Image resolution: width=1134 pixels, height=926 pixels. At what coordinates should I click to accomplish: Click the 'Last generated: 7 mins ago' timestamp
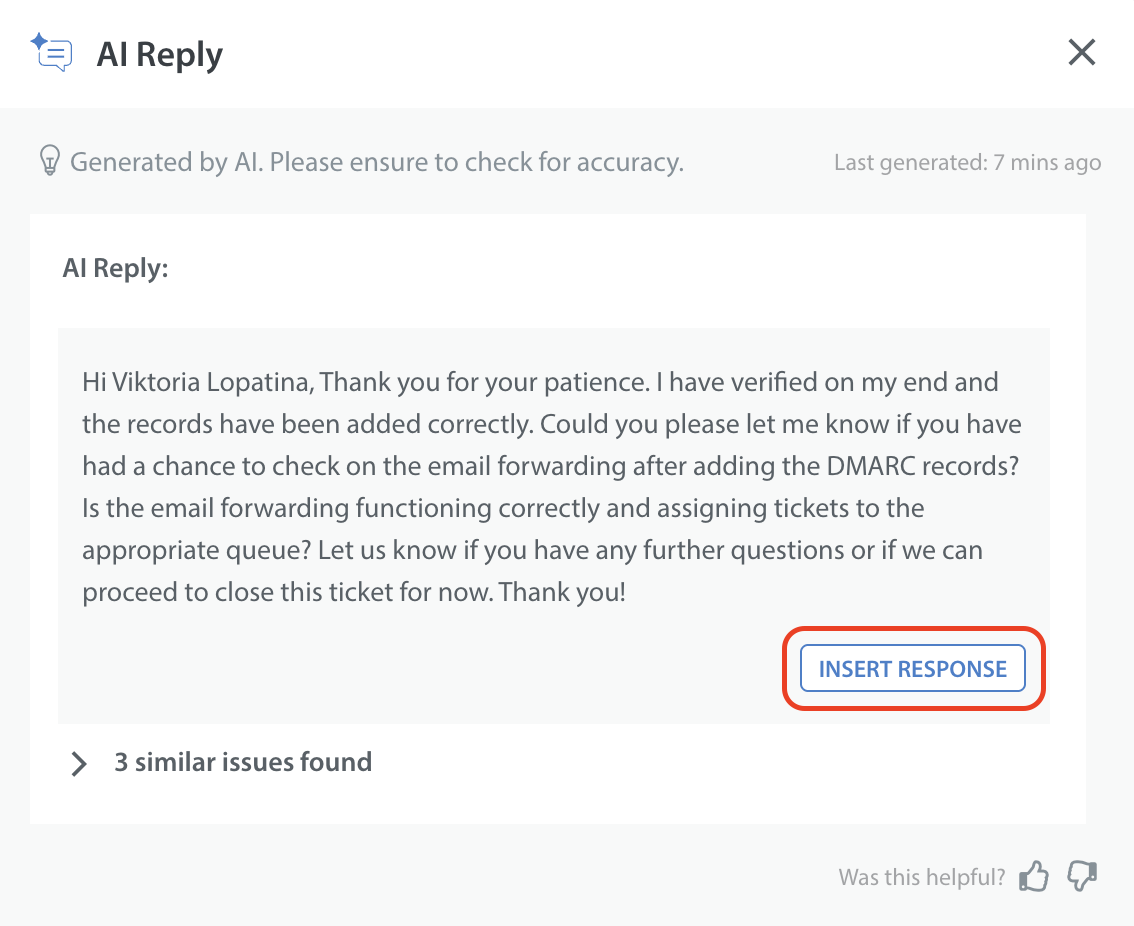[967, 162]
